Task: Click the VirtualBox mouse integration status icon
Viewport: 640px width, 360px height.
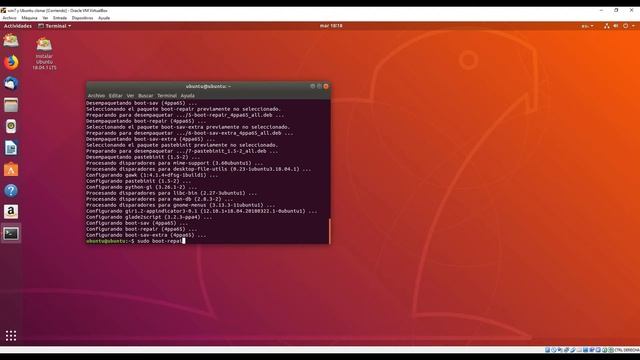Action: (x=604, y=350)
